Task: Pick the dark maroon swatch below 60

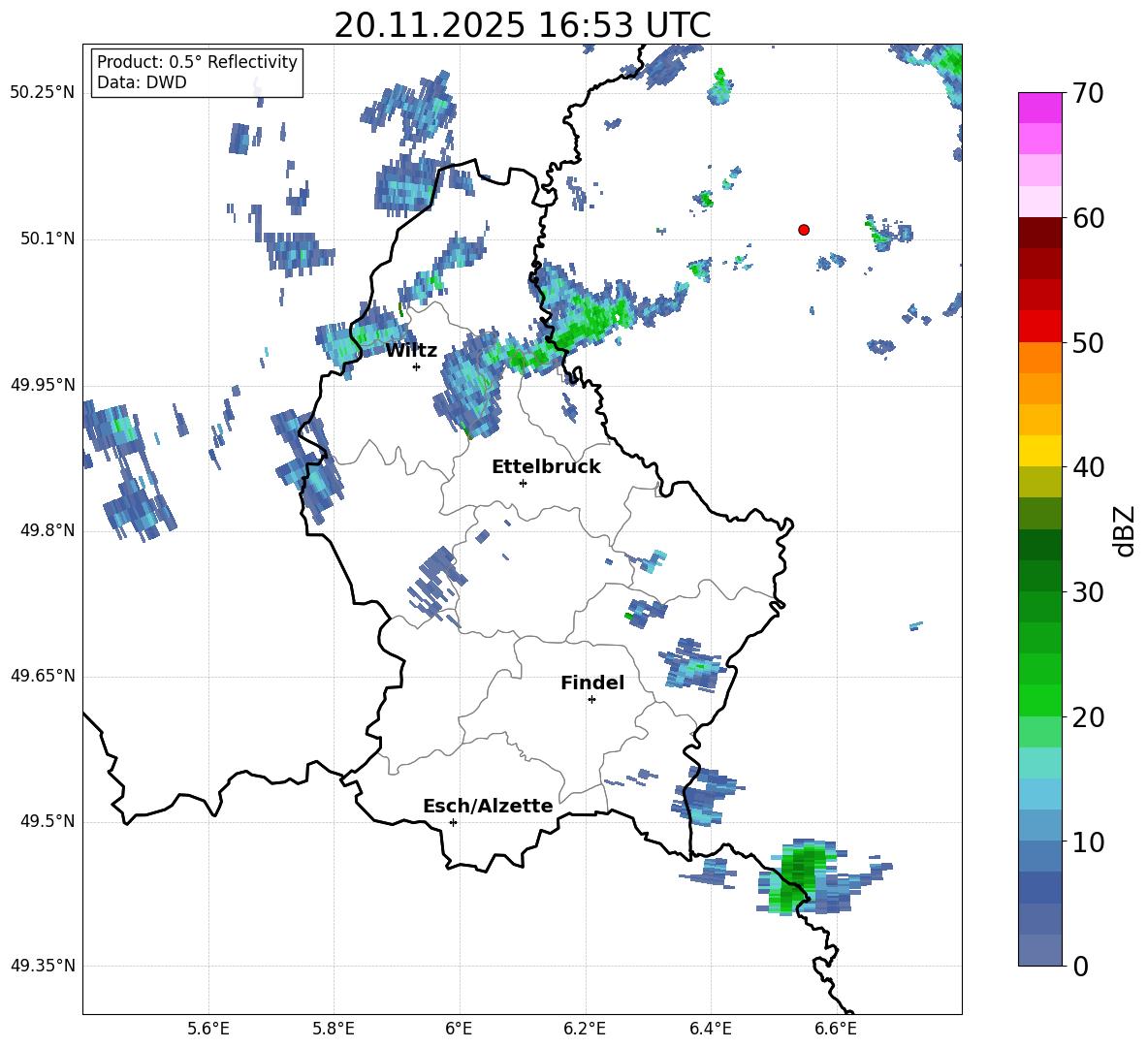Action: 1040,233
